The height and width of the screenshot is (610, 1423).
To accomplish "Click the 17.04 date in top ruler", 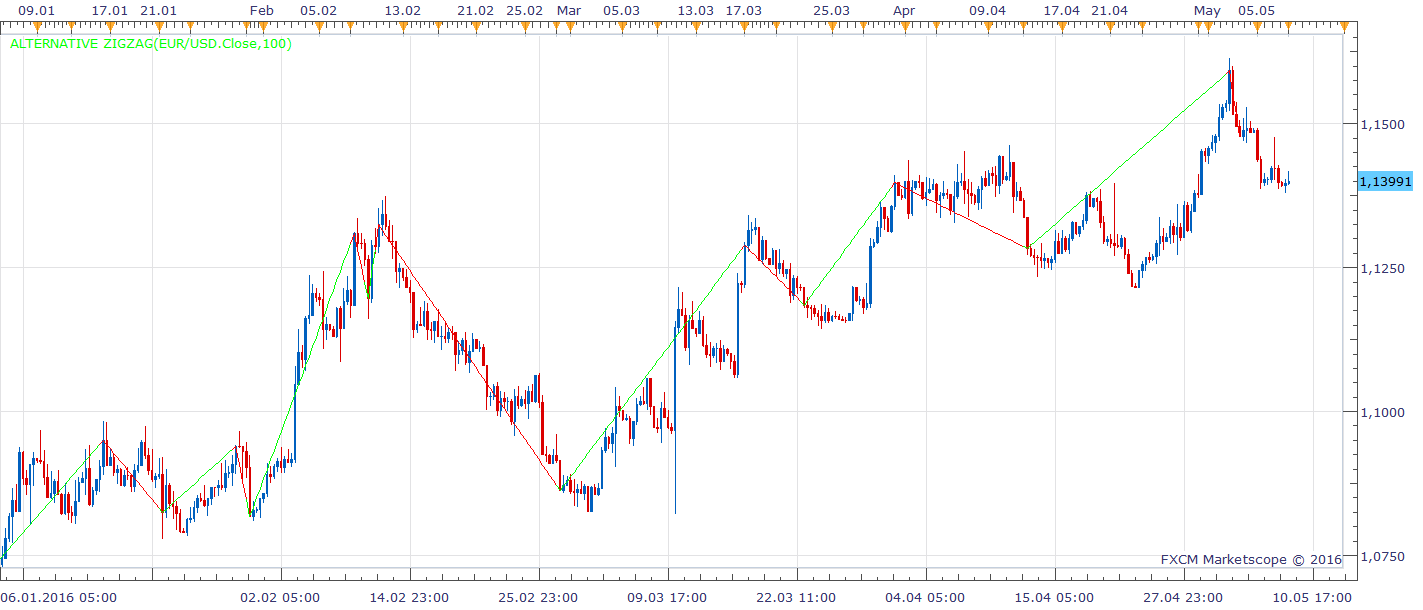I will tap(1062, 9).
